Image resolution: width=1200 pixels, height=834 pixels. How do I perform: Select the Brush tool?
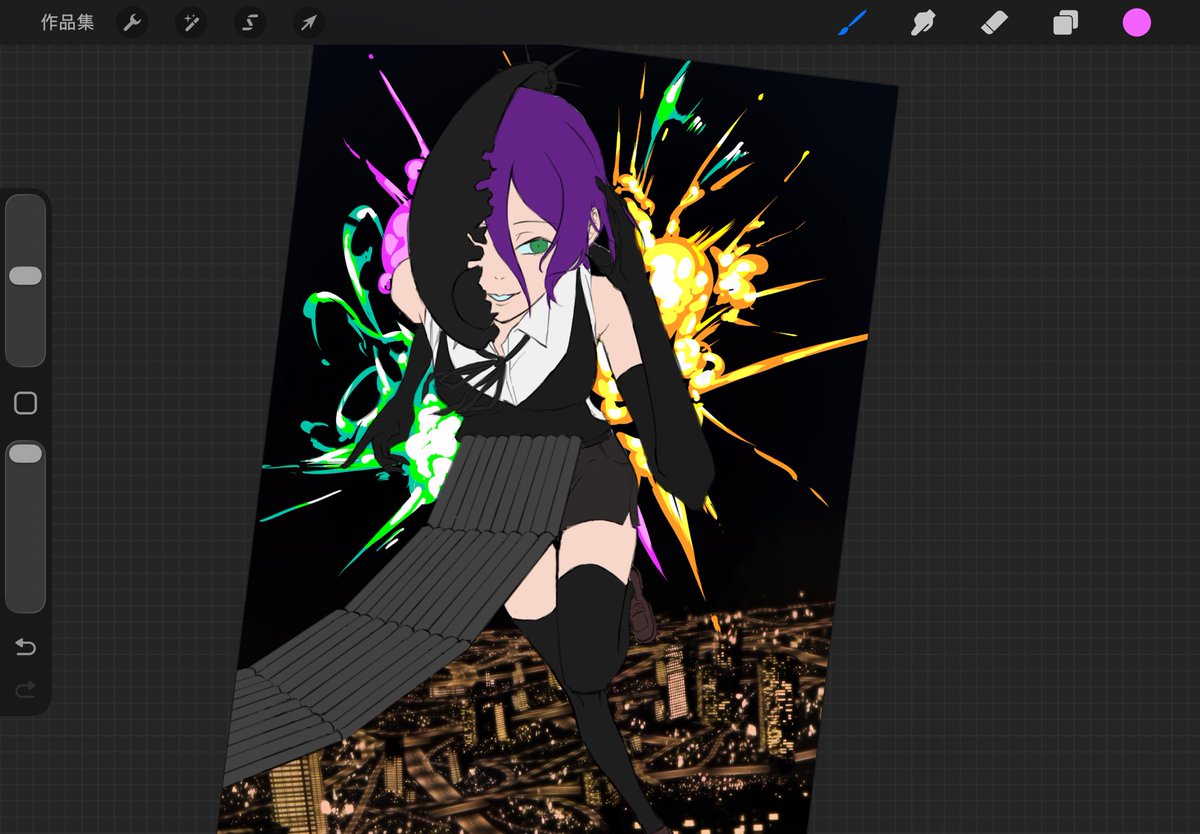point(851,22)
